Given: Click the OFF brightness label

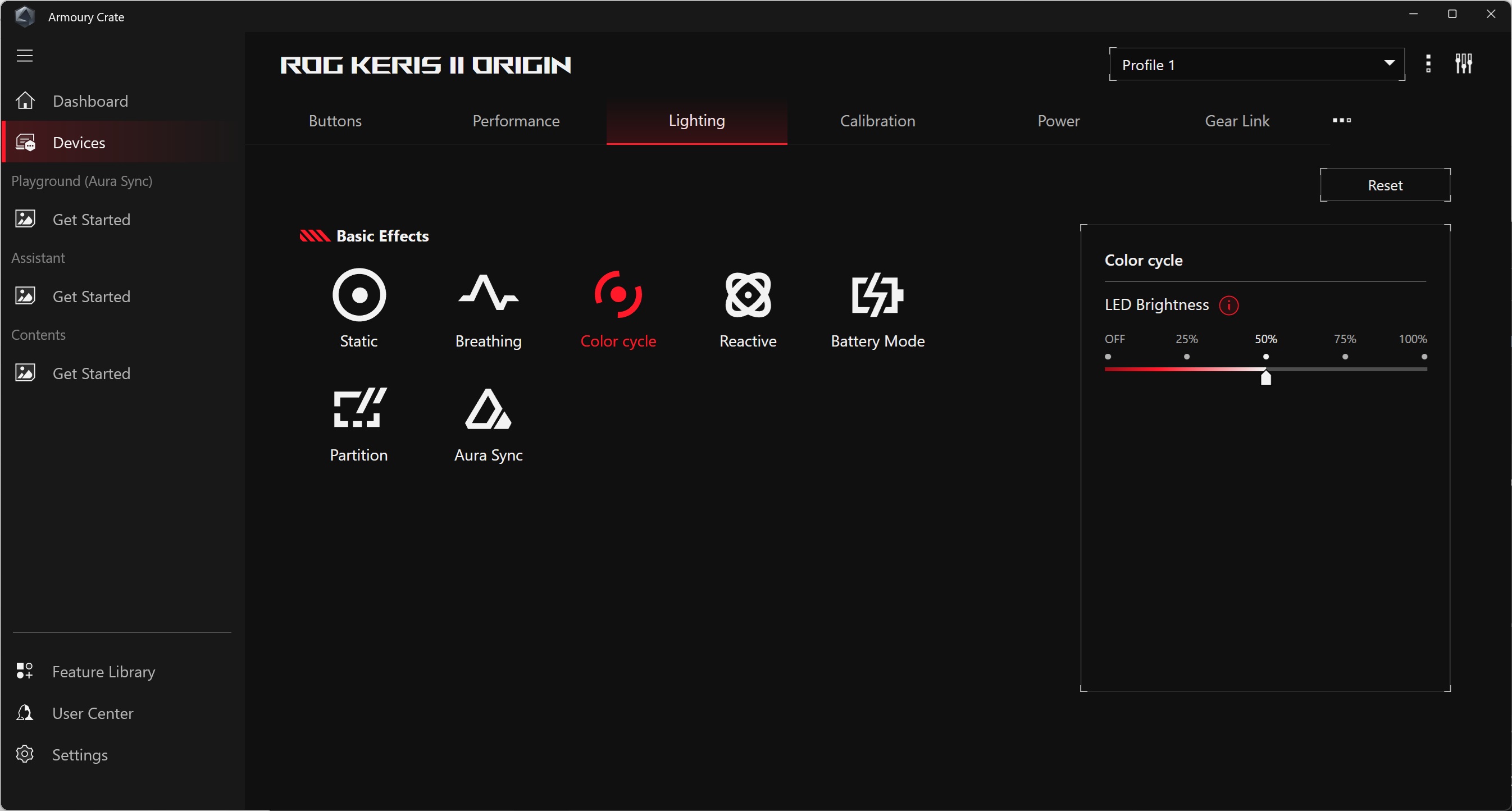Looking at the screenshot, I should 1115,339.
